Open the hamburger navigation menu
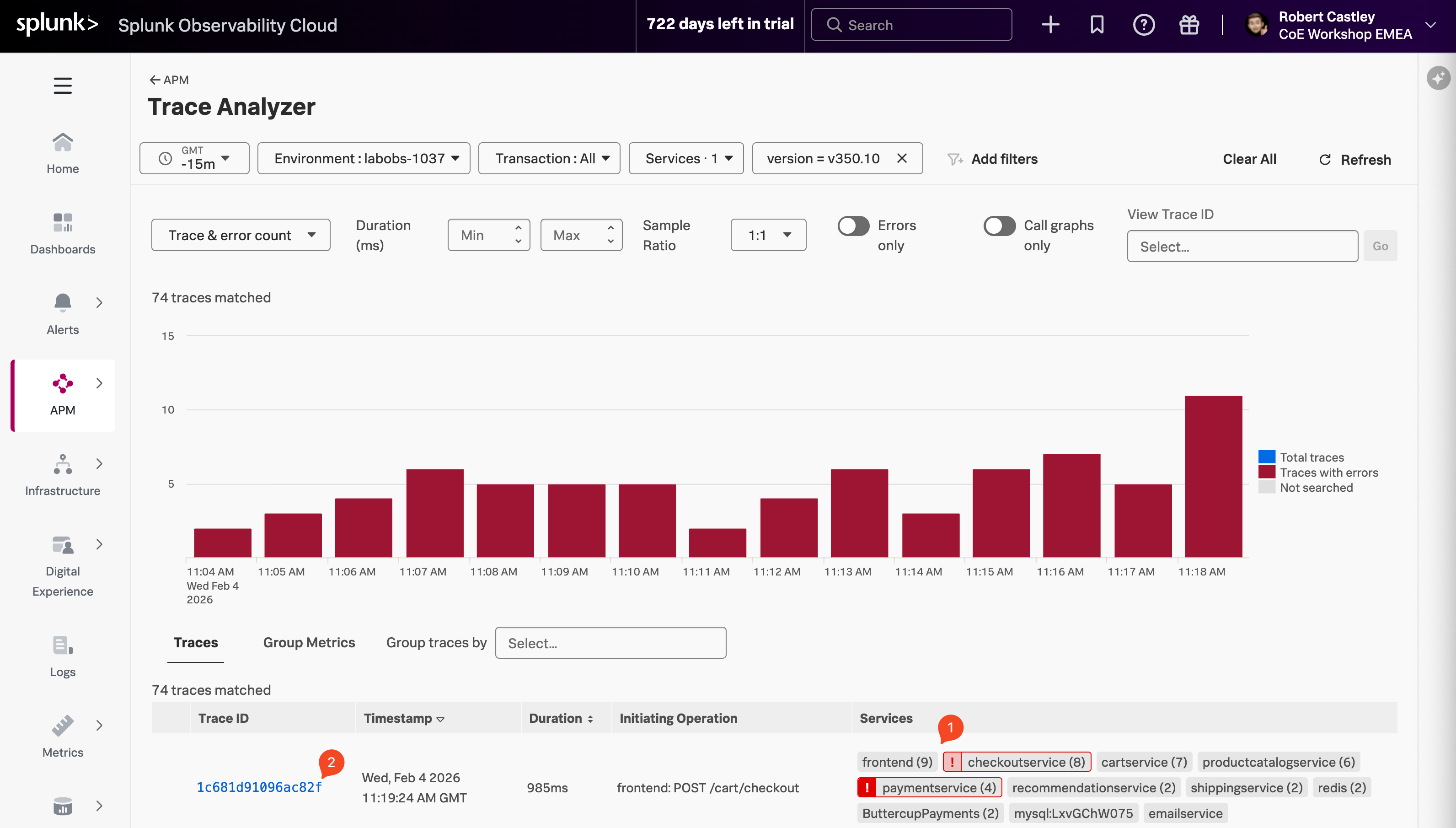This screenshot has width=1456, height=828. (x=63, y=85)
